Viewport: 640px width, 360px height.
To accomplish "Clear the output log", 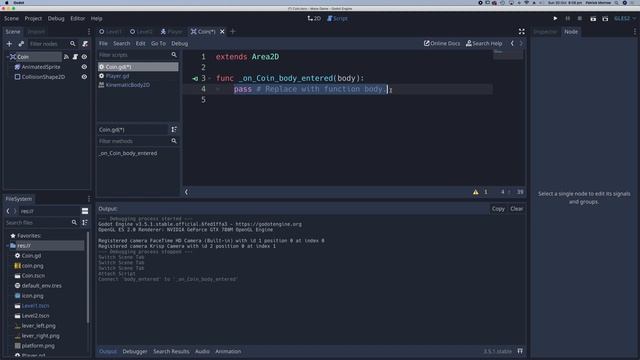I will tap(516, 209).
